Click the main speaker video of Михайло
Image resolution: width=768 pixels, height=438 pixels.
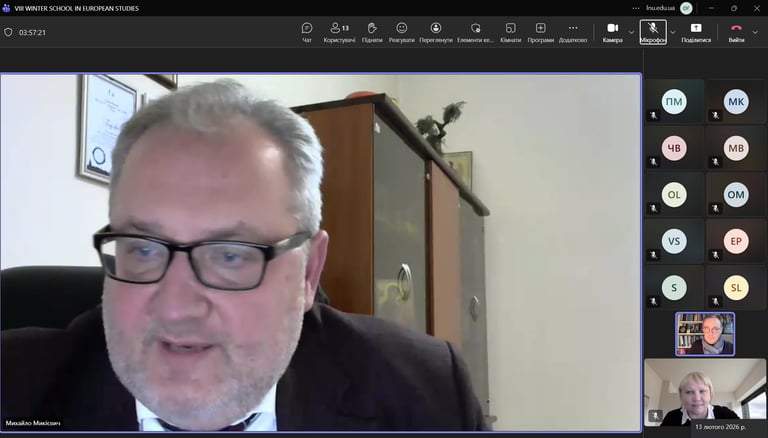point(321,253)
